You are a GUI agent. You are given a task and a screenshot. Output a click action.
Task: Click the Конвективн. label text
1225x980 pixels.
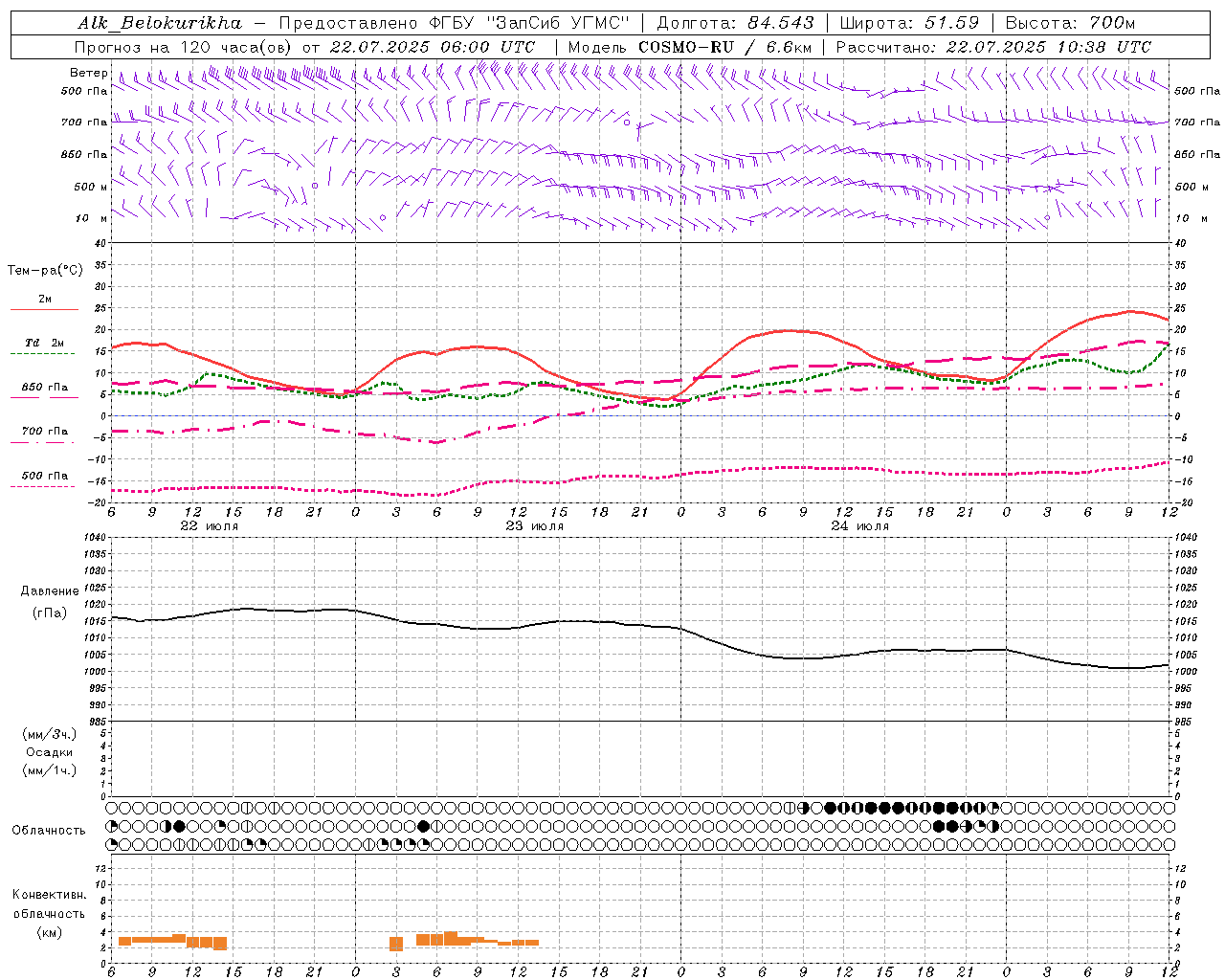pos(49,895)
